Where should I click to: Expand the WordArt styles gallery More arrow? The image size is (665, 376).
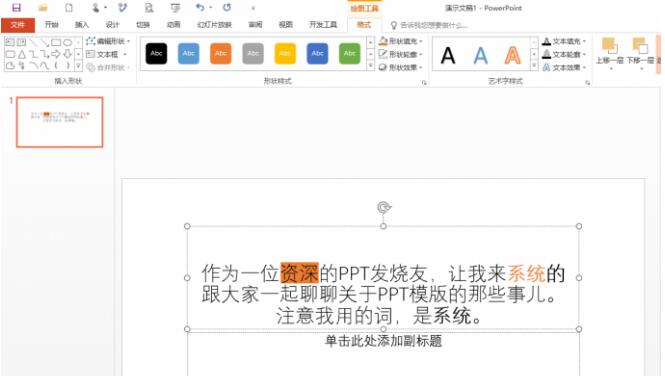coord(534,66)
